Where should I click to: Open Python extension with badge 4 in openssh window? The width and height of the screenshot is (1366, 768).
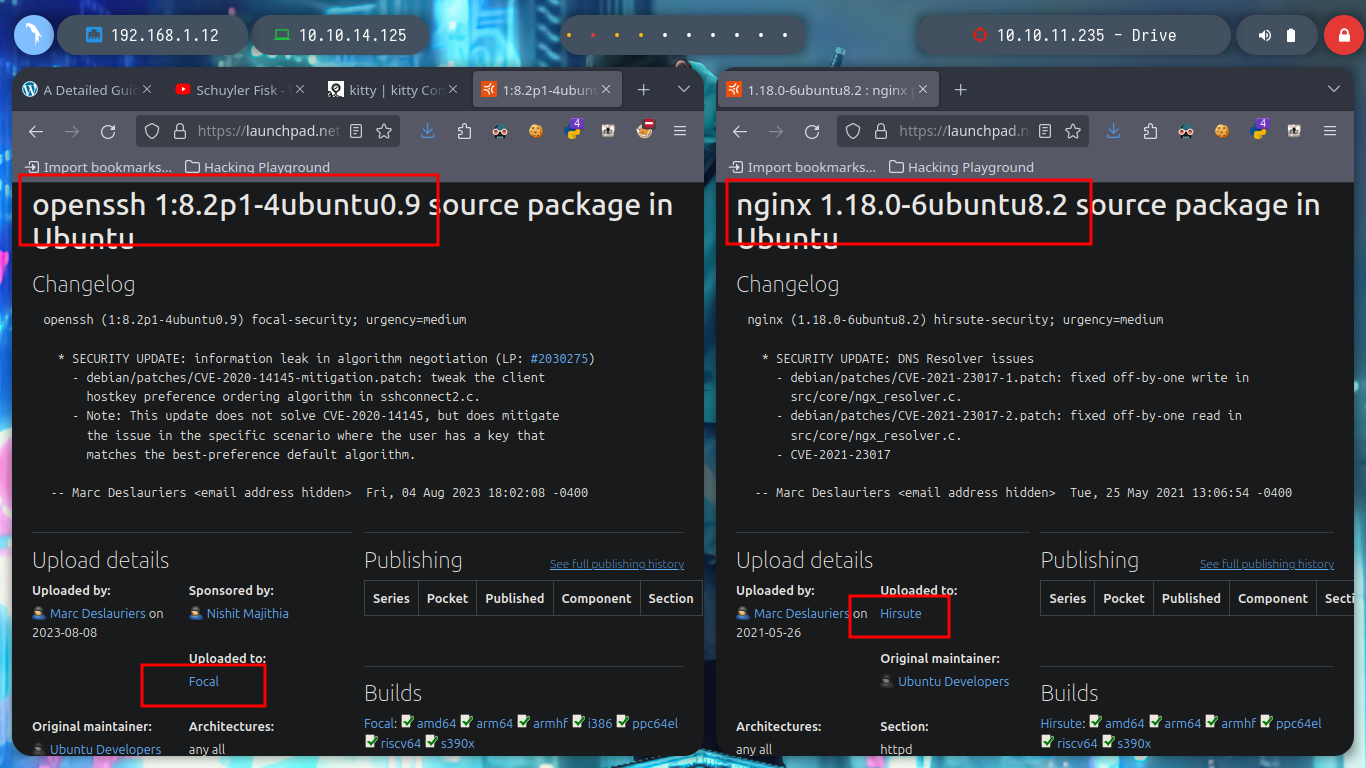(574, 130)
